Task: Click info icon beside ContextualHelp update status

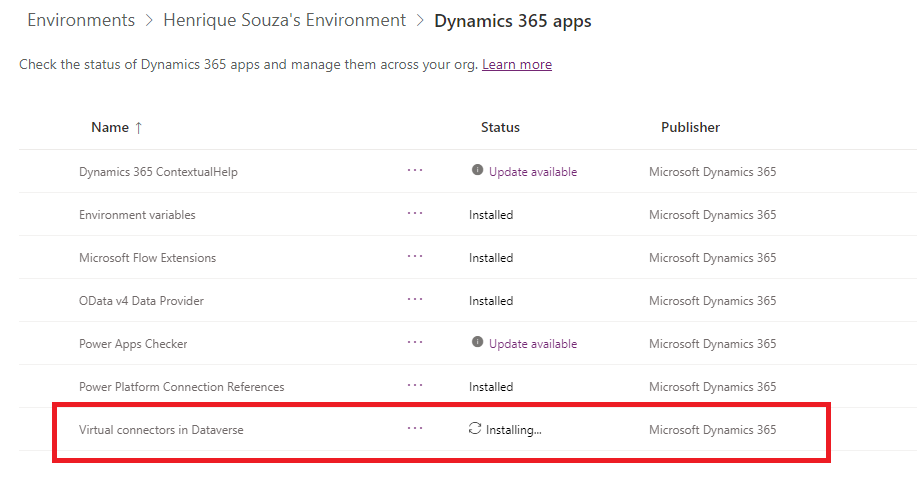Action: point(477,170)
